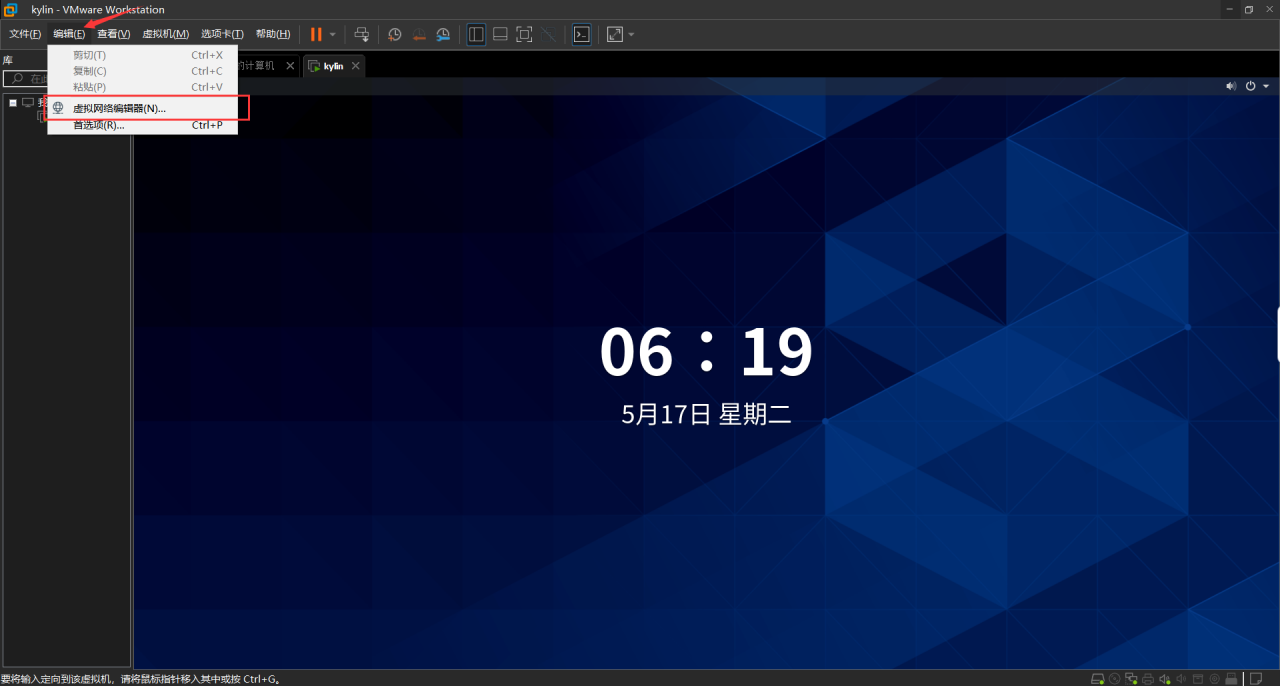Viewport: 1280px width, 686px height.
Task: Send Ctrl+Alt+Del to the virtual machine
Action: (362, 34)
